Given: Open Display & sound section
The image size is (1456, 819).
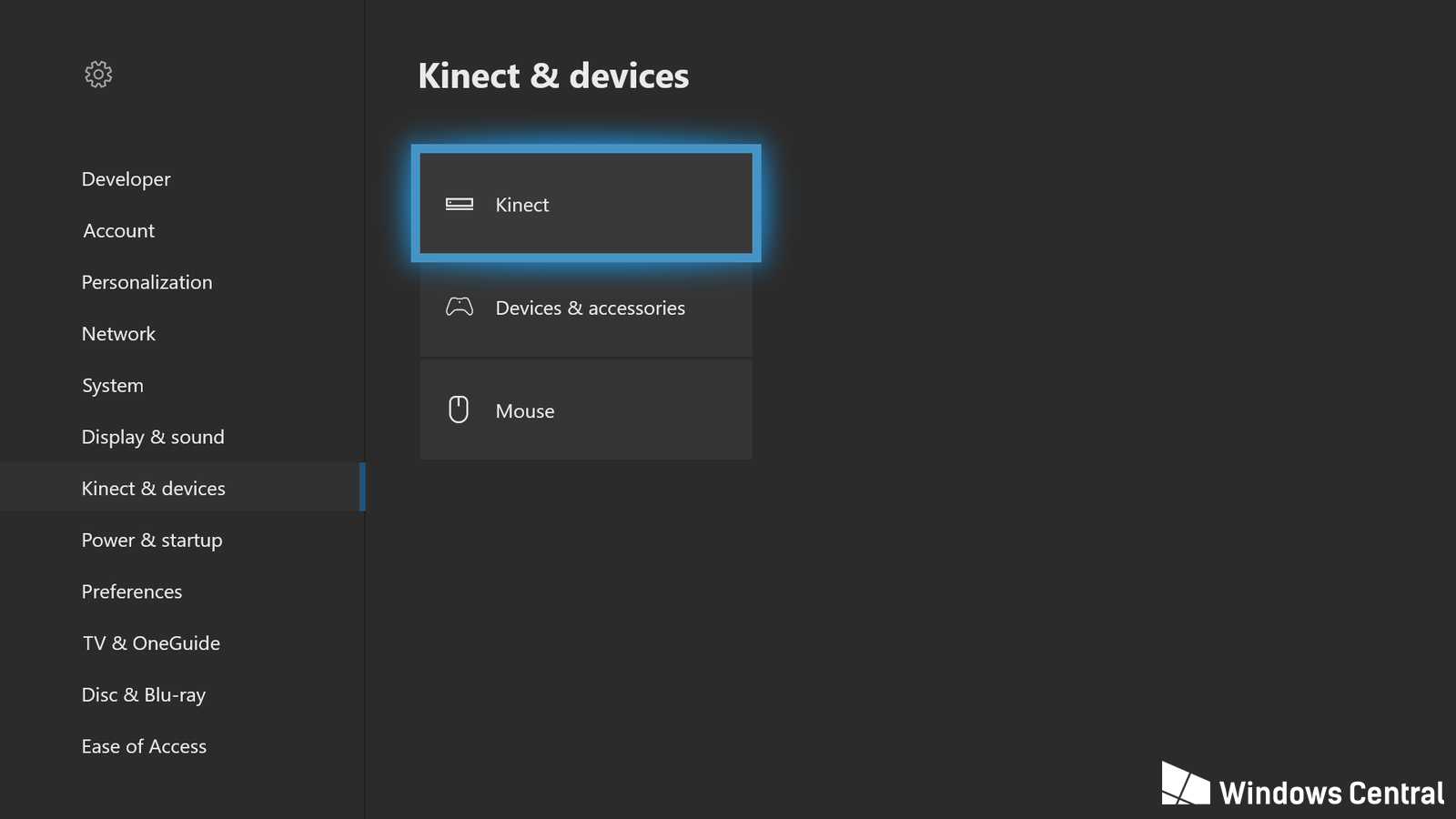Looking at the screenshot, I should 153,437.
